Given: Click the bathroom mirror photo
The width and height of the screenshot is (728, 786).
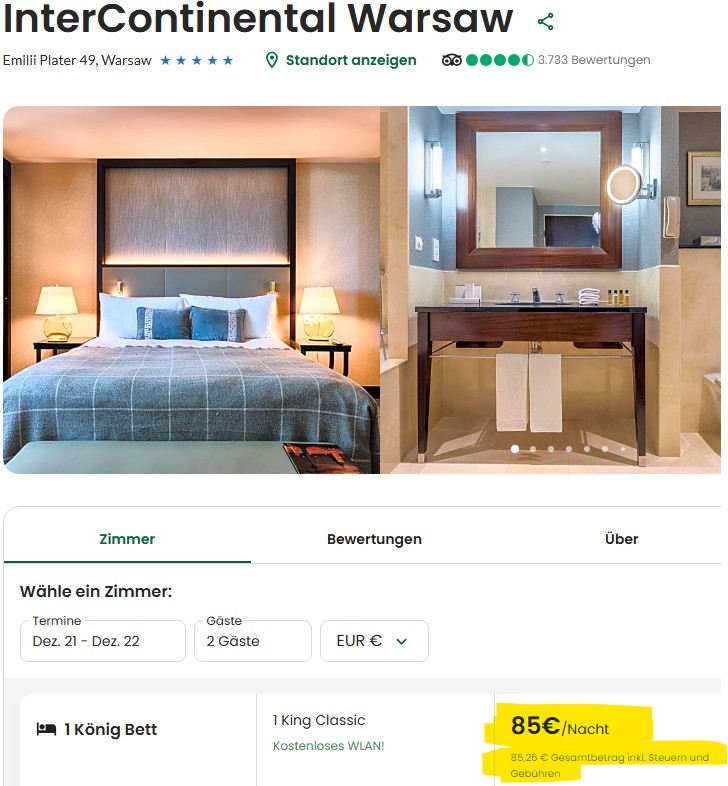Looking at the screenshot, I should pyautogui.click(x=551, y=290).
